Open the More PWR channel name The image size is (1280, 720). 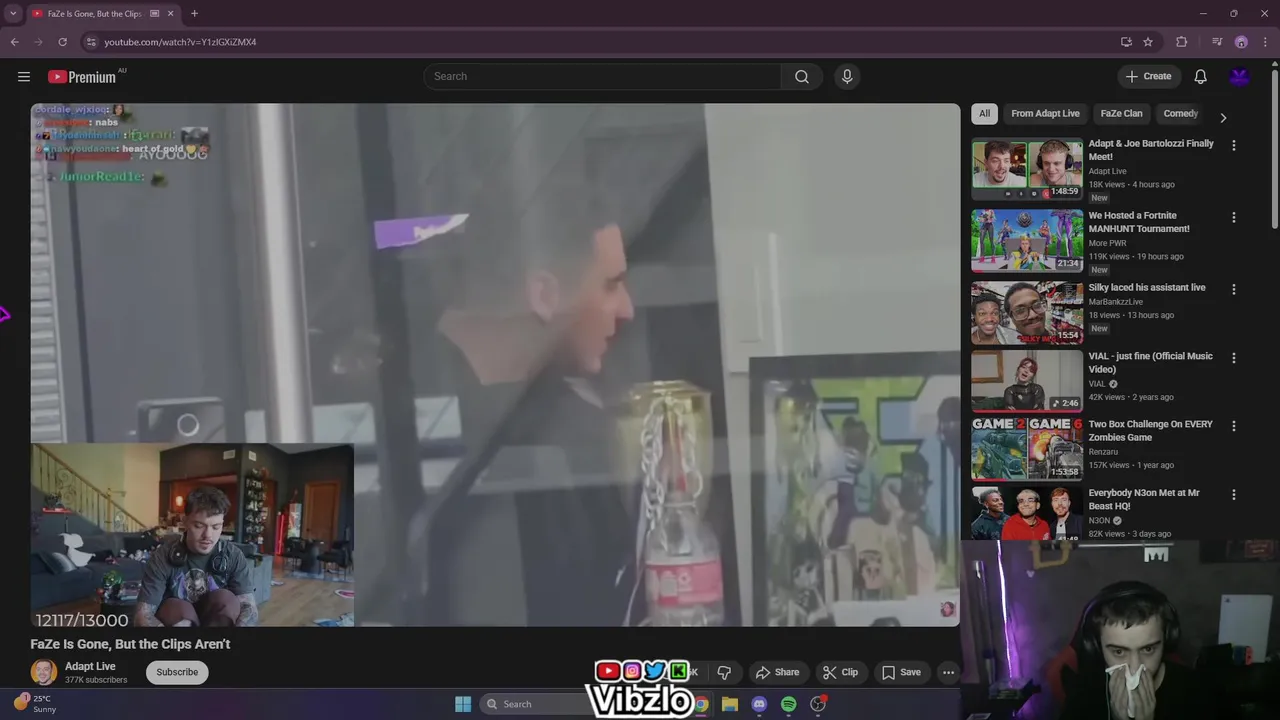(1109, 243)
